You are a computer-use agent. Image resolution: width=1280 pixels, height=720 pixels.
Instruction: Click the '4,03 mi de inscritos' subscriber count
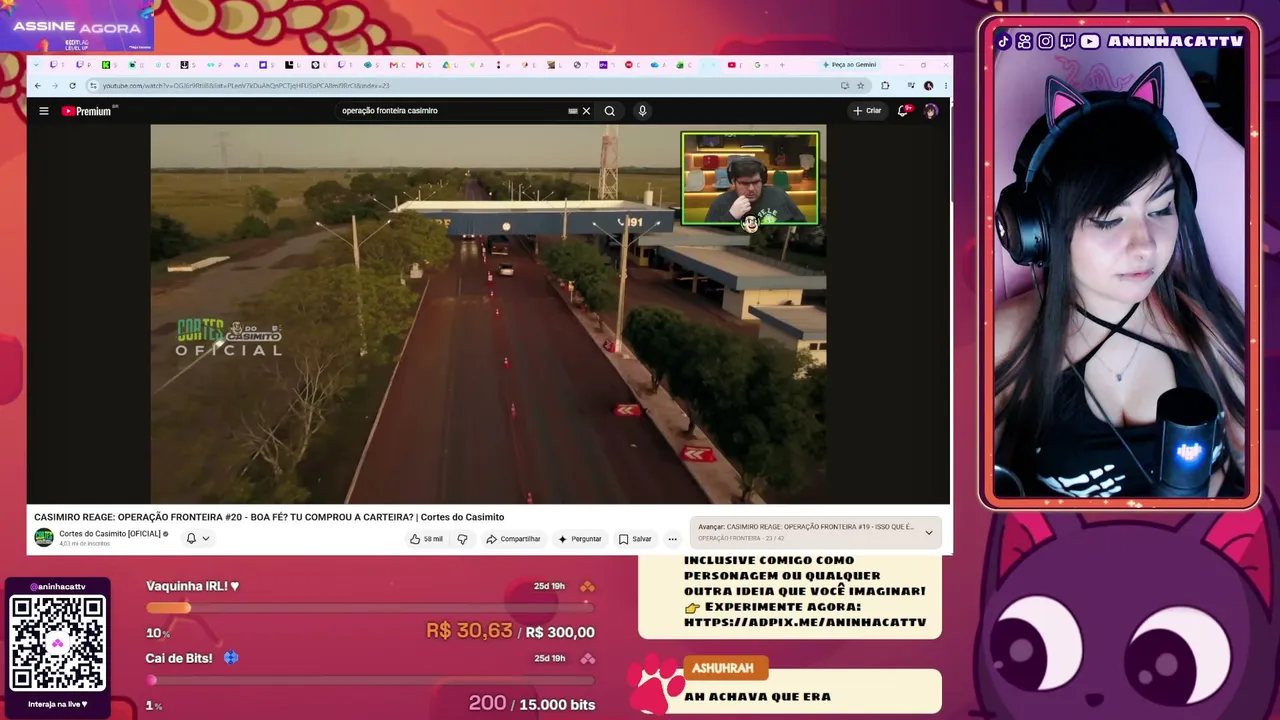click(85, 544)
